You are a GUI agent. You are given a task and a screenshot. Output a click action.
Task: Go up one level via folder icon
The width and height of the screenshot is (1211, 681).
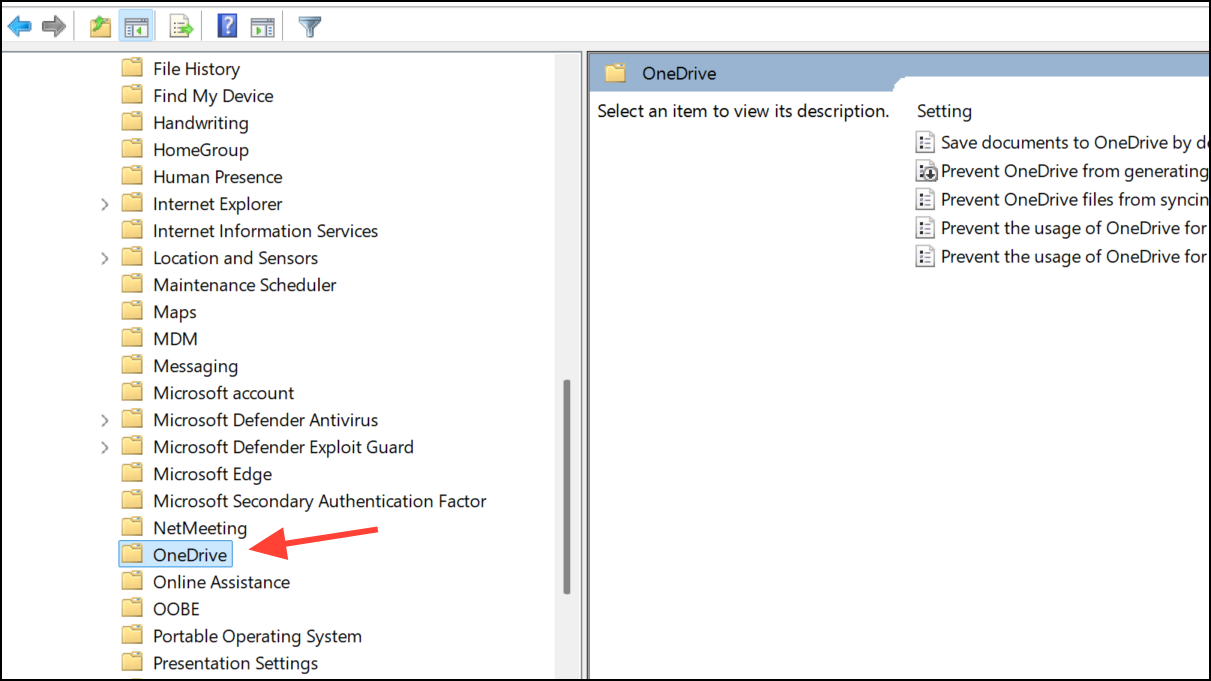click(x=100, y=26)
